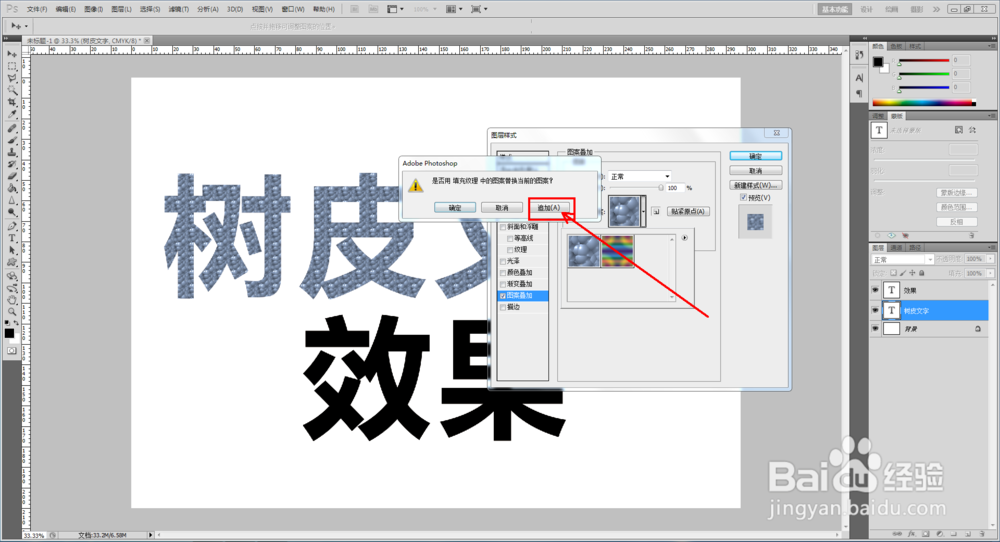
Task: Enable the 渐变叠加 checkbox
Action: coord(503,284)
